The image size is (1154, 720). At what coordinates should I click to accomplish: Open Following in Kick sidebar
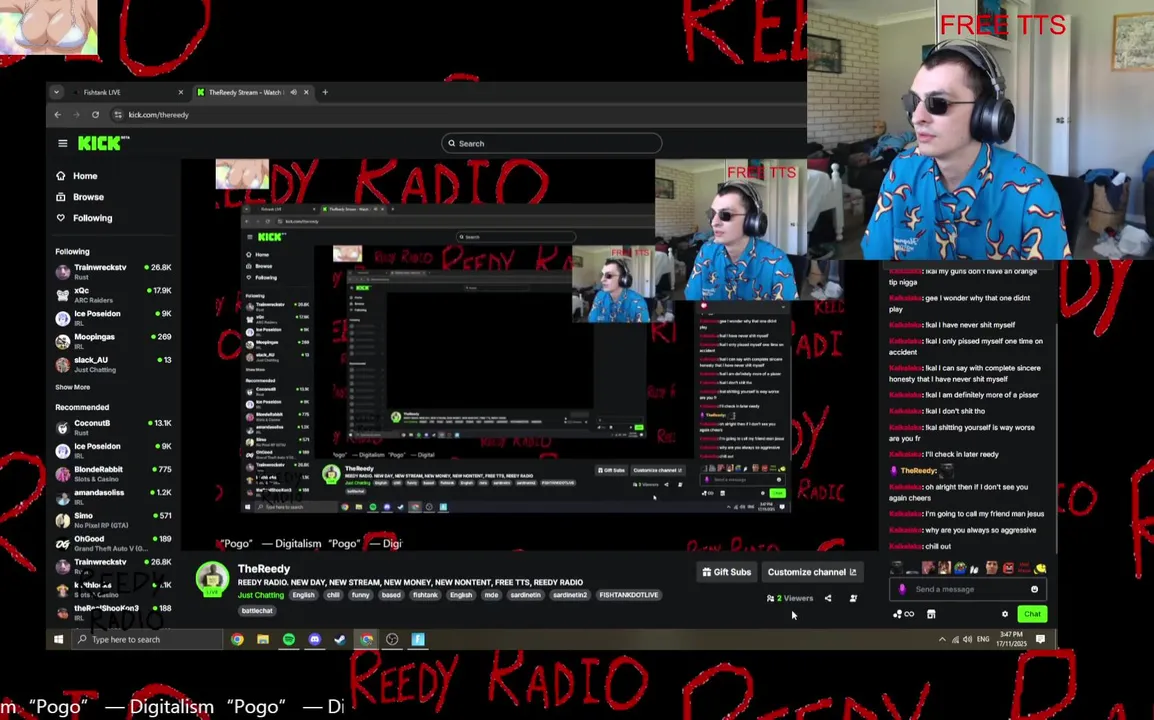[84, 218]
